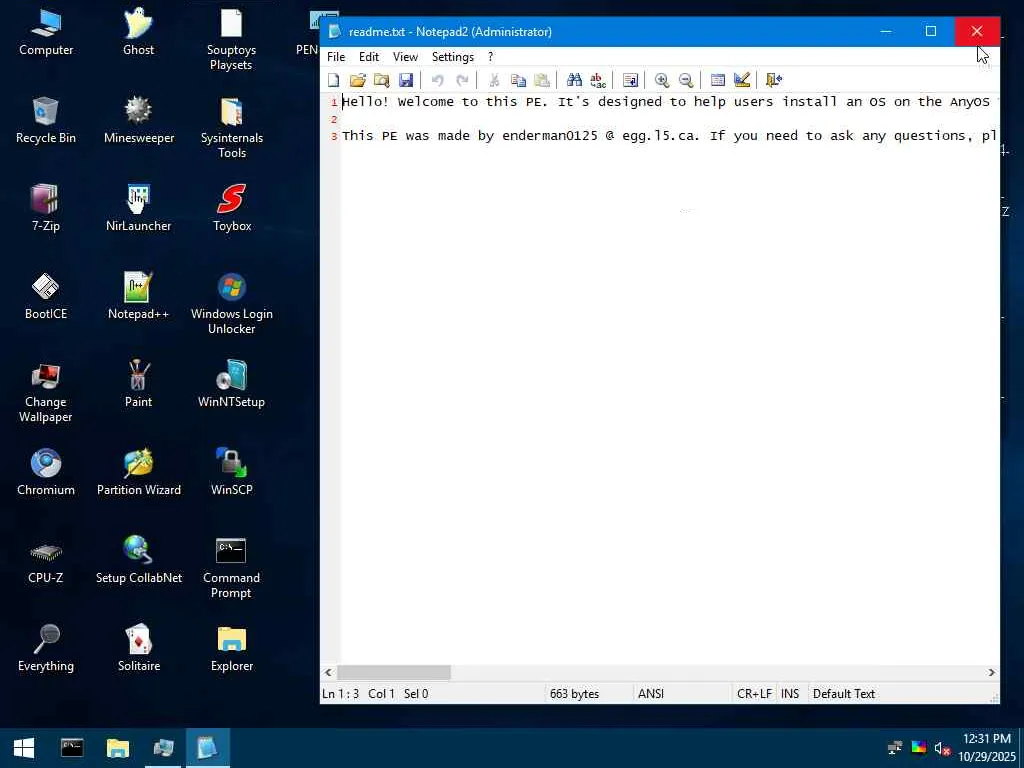Select the CPU-Z desktop icon
1024x768 pixels.
46,562
